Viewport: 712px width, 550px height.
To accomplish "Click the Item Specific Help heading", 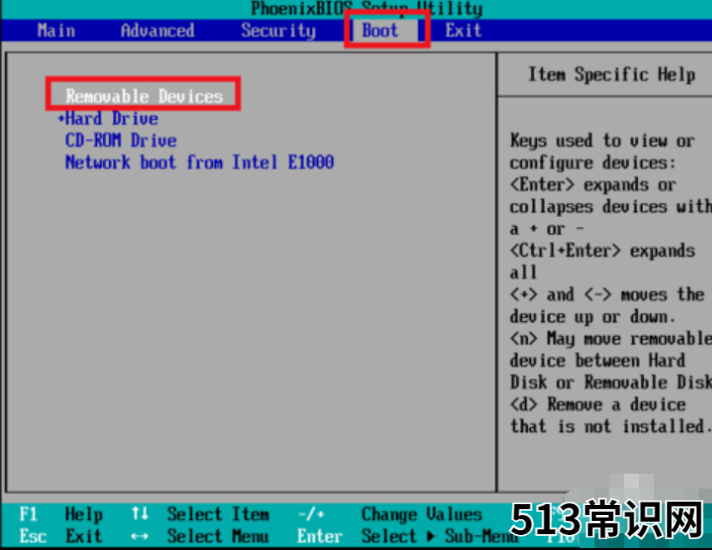I will coord(611,74).
